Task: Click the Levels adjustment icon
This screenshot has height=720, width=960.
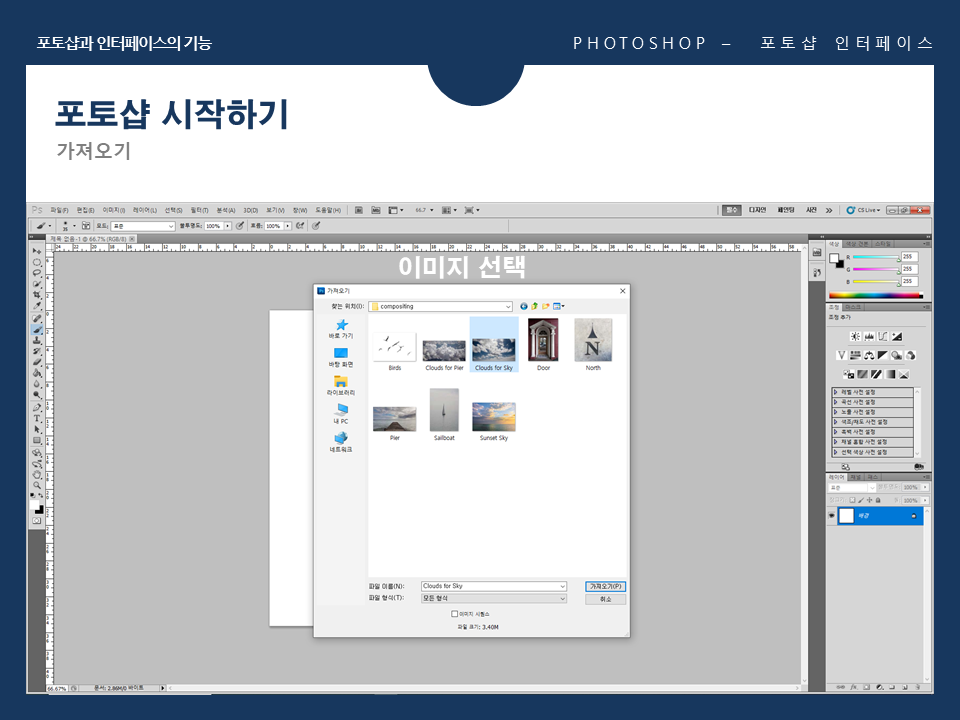Action: (869, 336)
